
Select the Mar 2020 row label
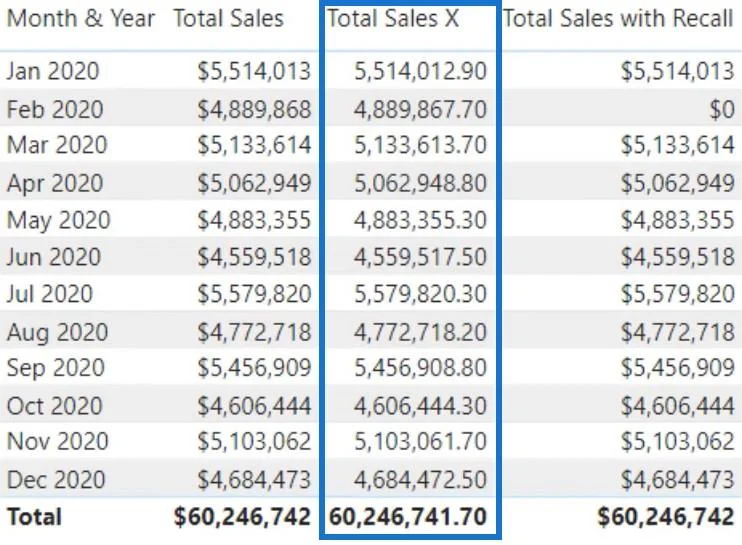(x=57, y=144)
